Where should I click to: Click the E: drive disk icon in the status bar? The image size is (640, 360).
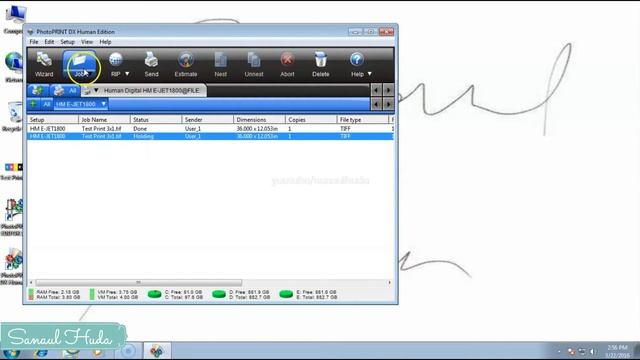tap(286, 294)
